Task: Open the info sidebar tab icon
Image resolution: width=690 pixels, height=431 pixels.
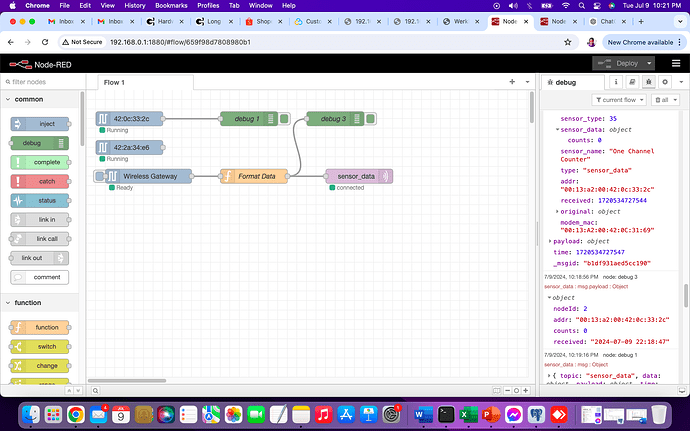Action: point(618,82)
